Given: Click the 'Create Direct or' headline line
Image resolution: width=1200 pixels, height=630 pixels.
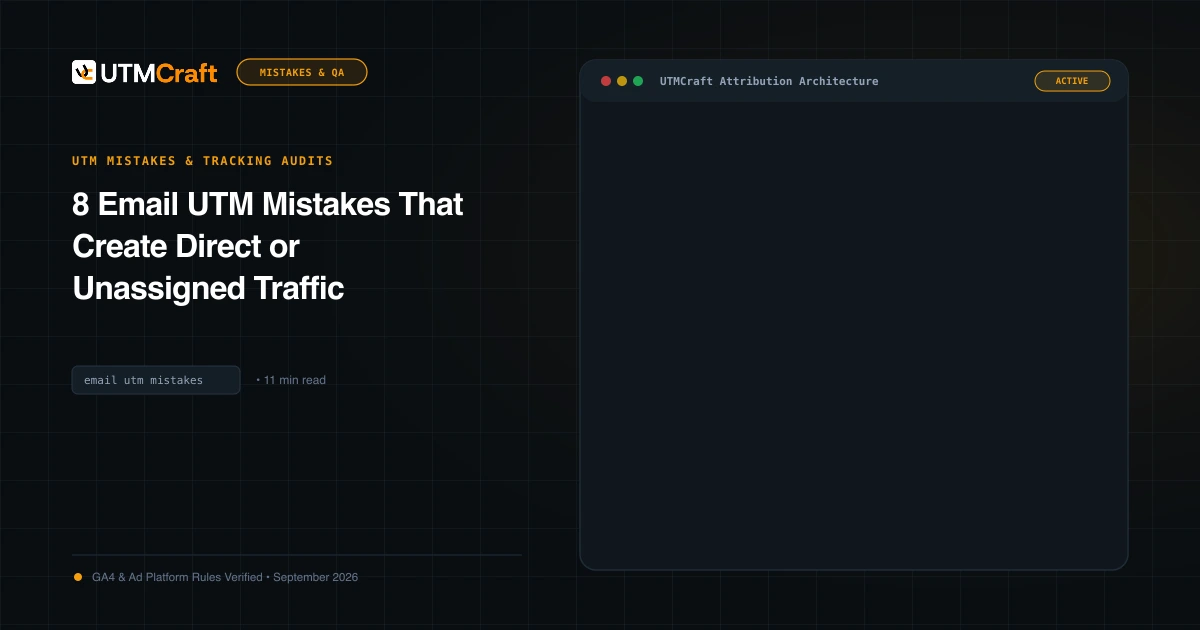Looking at the screenshot, I should (x=186, y=246).
